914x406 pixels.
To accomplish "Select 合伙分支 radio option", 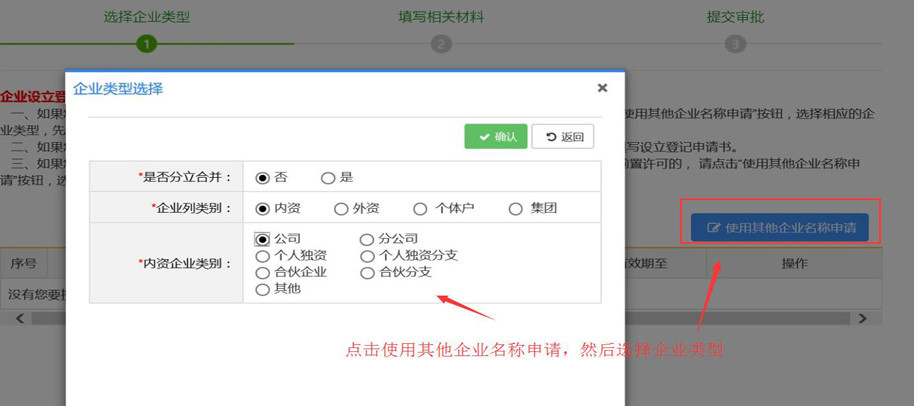I will tap(367, 272).
